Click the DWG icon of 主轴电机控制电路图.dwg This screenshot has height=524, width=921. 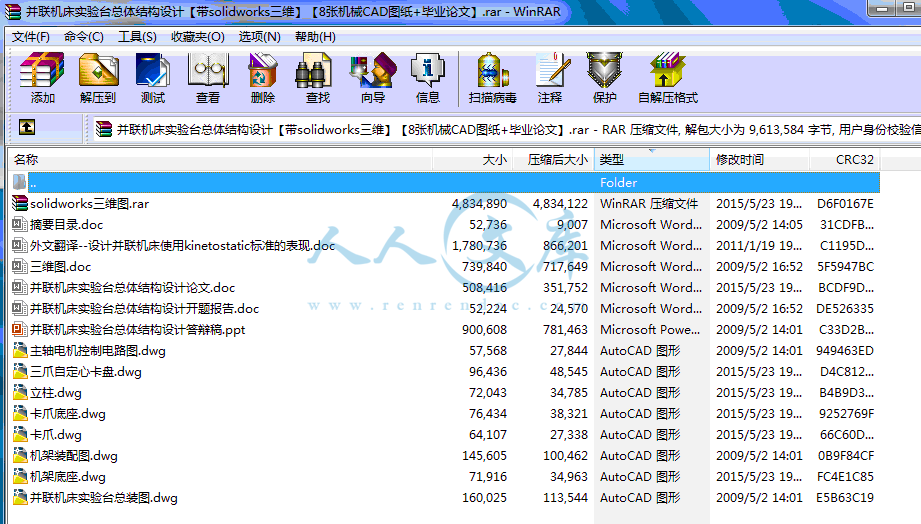click(20, 351)
